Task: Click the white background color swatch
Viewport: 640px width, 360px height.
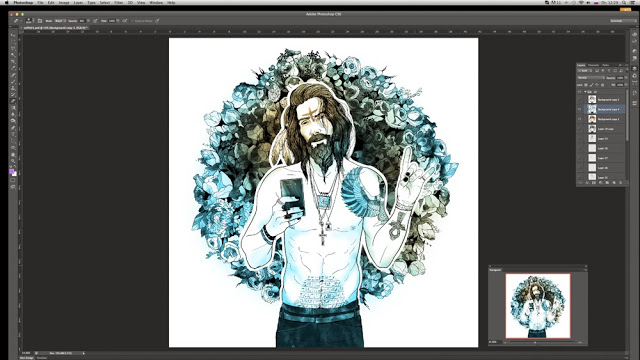Action: [x=15, y=175]
